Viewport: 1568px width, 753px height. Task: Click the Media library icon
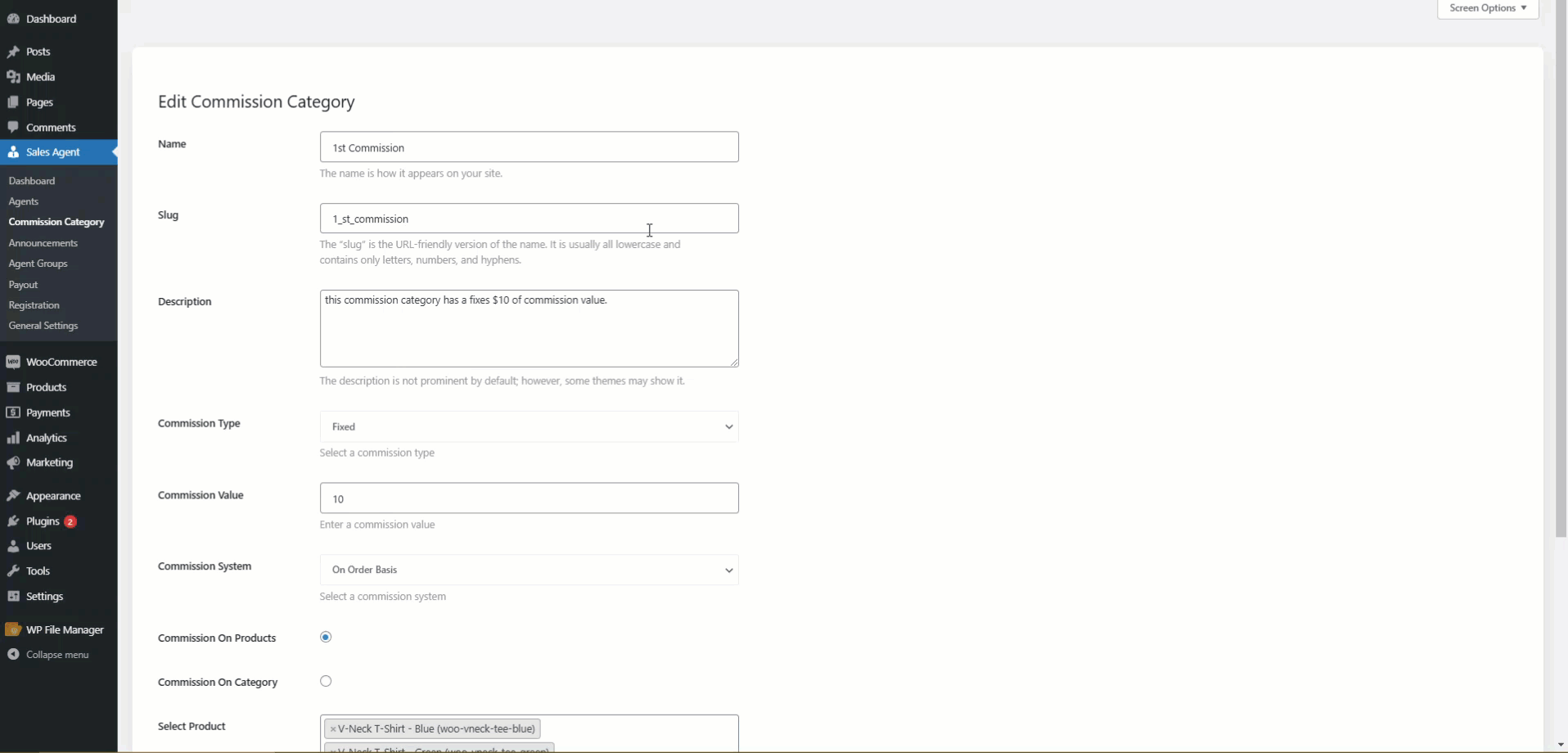(13, 77)
